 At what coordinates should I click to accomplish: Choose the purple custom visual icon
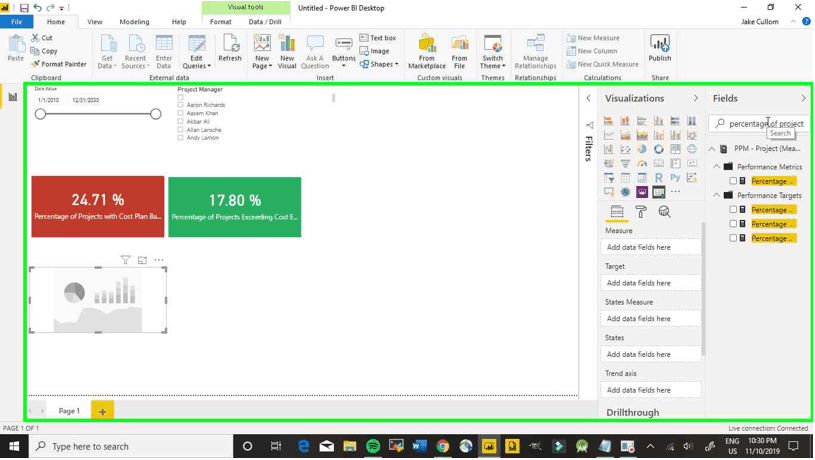point(642,192)
